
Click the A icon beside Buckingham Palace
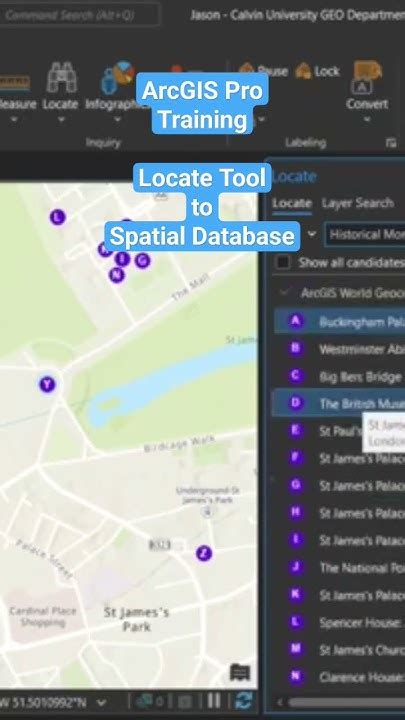(296, 321)
